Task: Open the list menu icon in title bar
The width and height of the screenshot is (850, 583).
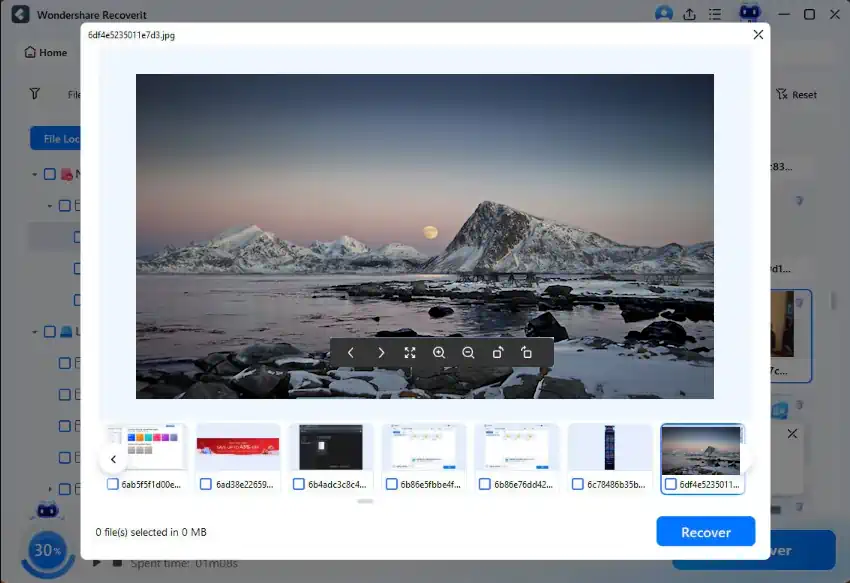Action: pos(715,14)
